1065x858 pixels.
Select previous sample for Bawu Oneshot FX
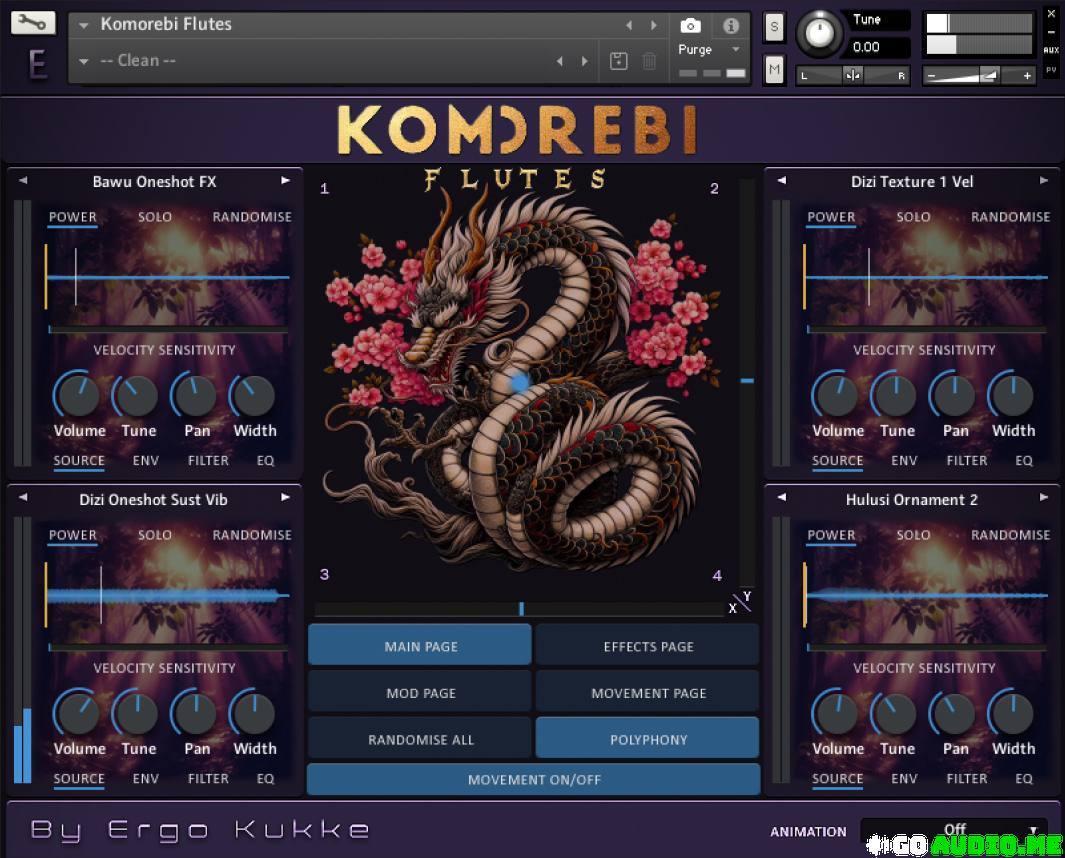23,181
